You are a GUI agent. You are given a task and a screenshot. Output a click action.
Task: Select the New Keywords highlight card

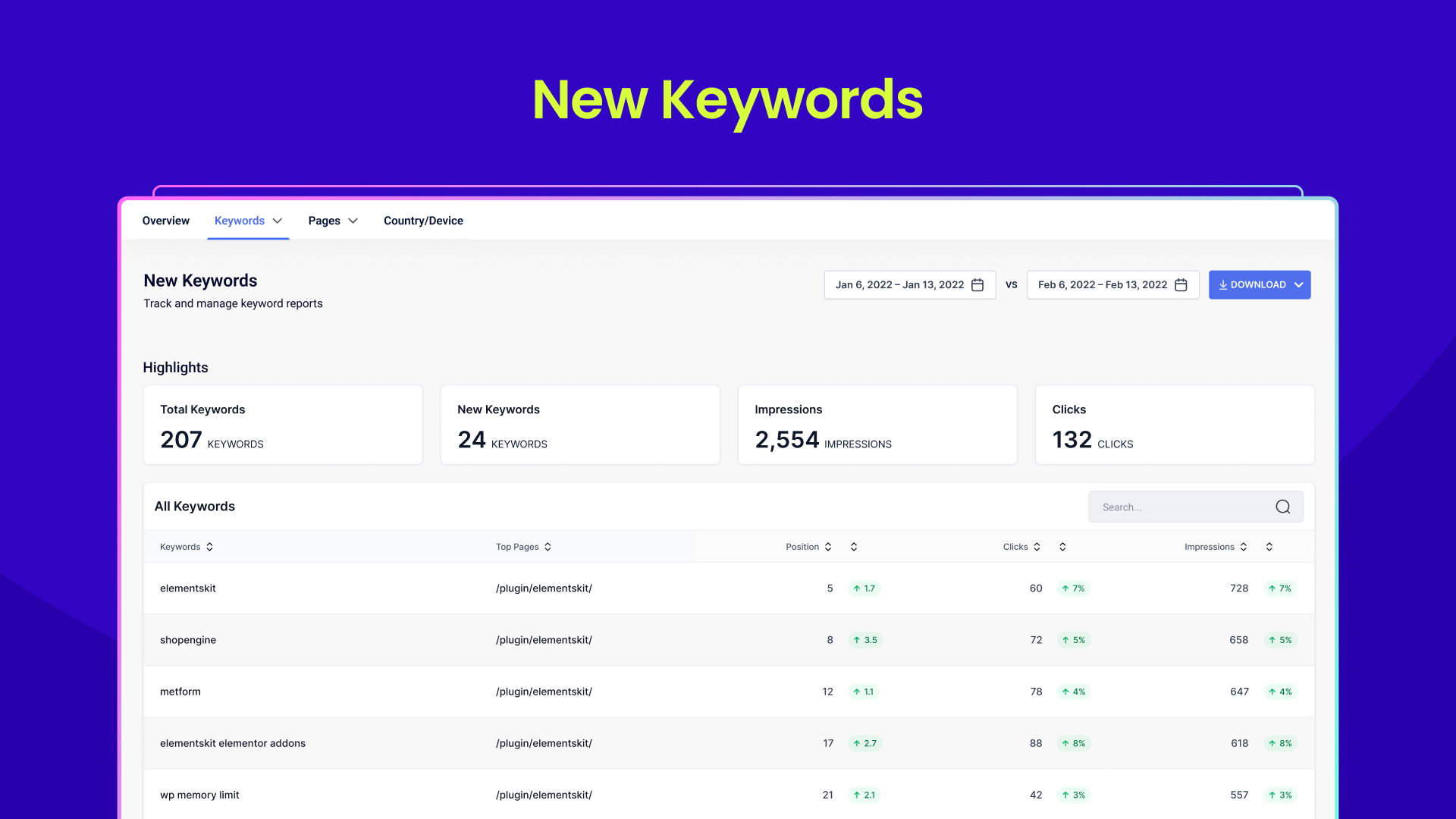click(x=579, y=425)
